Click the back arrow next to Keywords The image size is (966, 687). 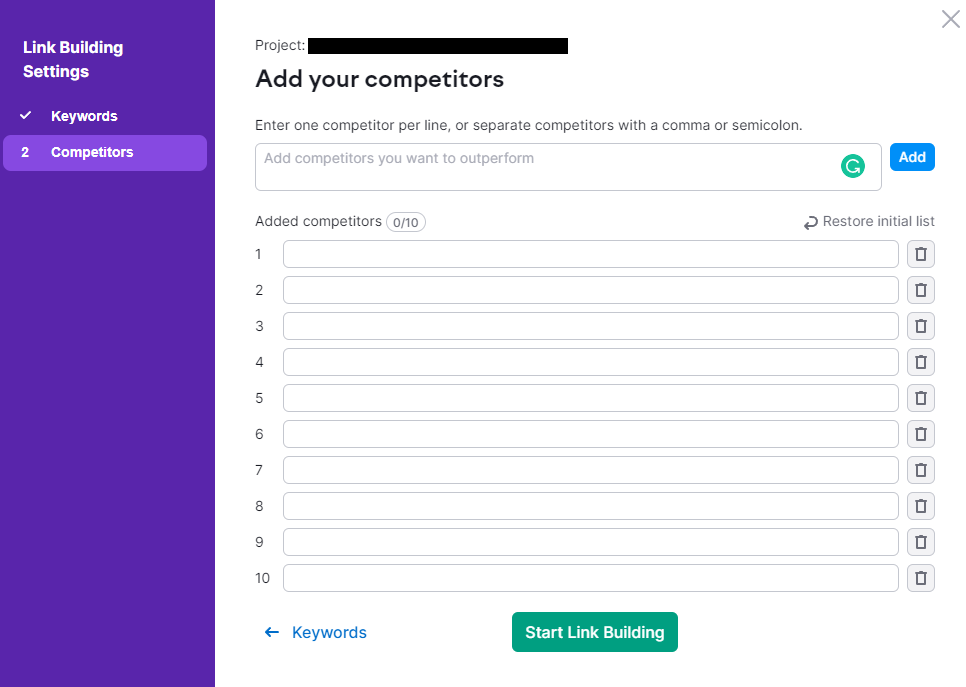(271, 632)
